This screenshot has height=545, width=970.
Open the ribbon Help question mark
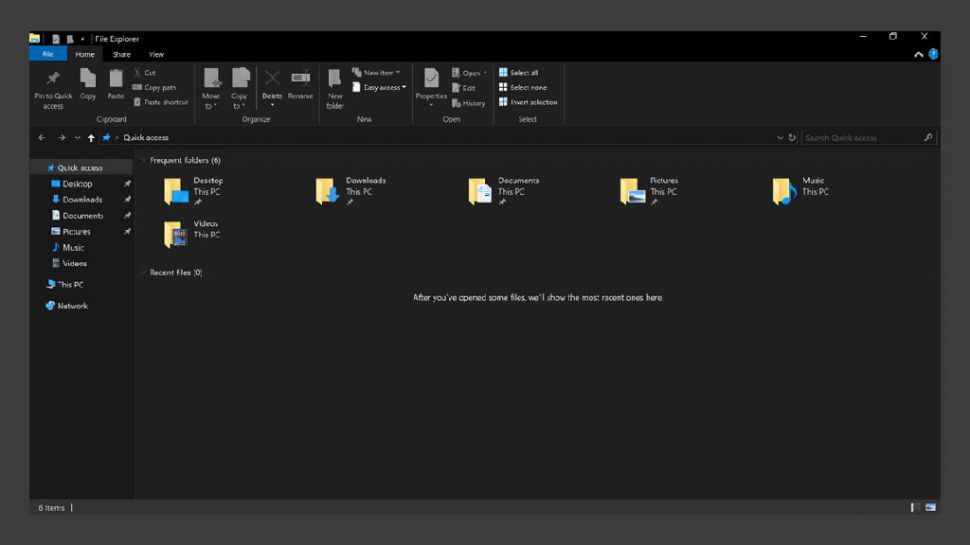click(934, 54)
